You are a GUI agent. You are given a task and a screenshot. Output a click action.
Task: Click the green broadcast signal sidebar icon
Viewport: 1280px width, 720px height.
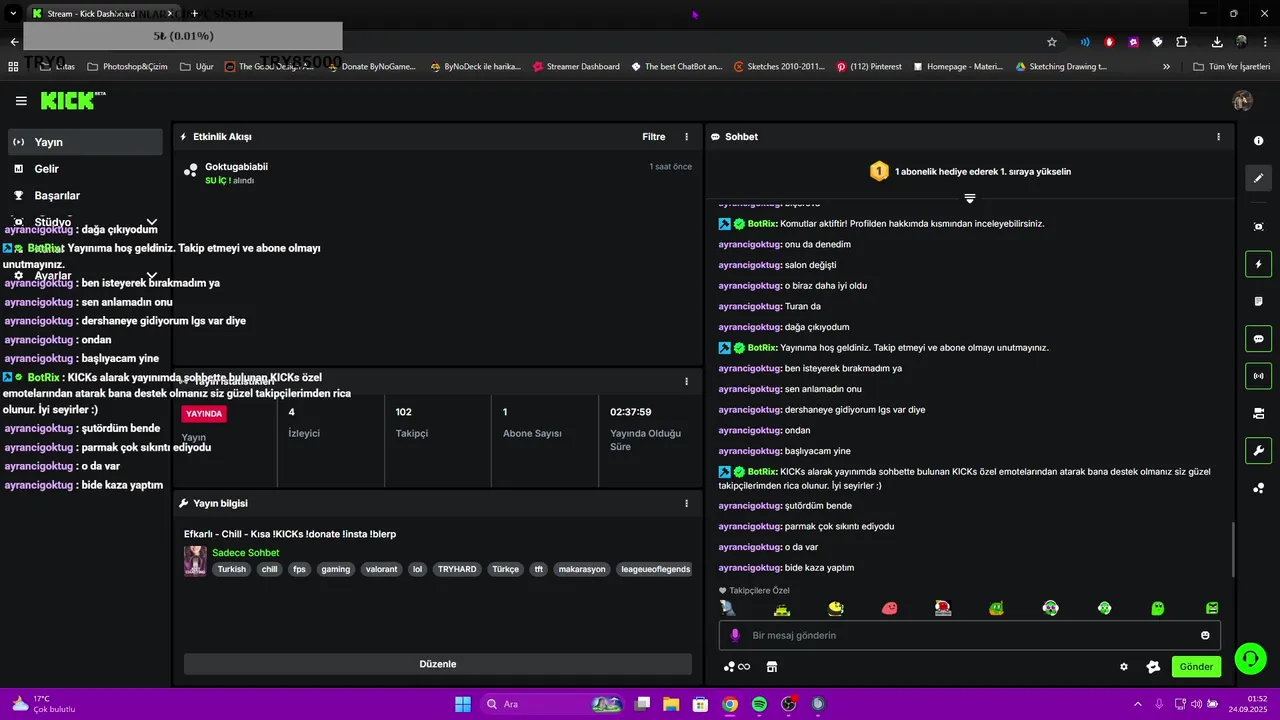(1258, 376)
